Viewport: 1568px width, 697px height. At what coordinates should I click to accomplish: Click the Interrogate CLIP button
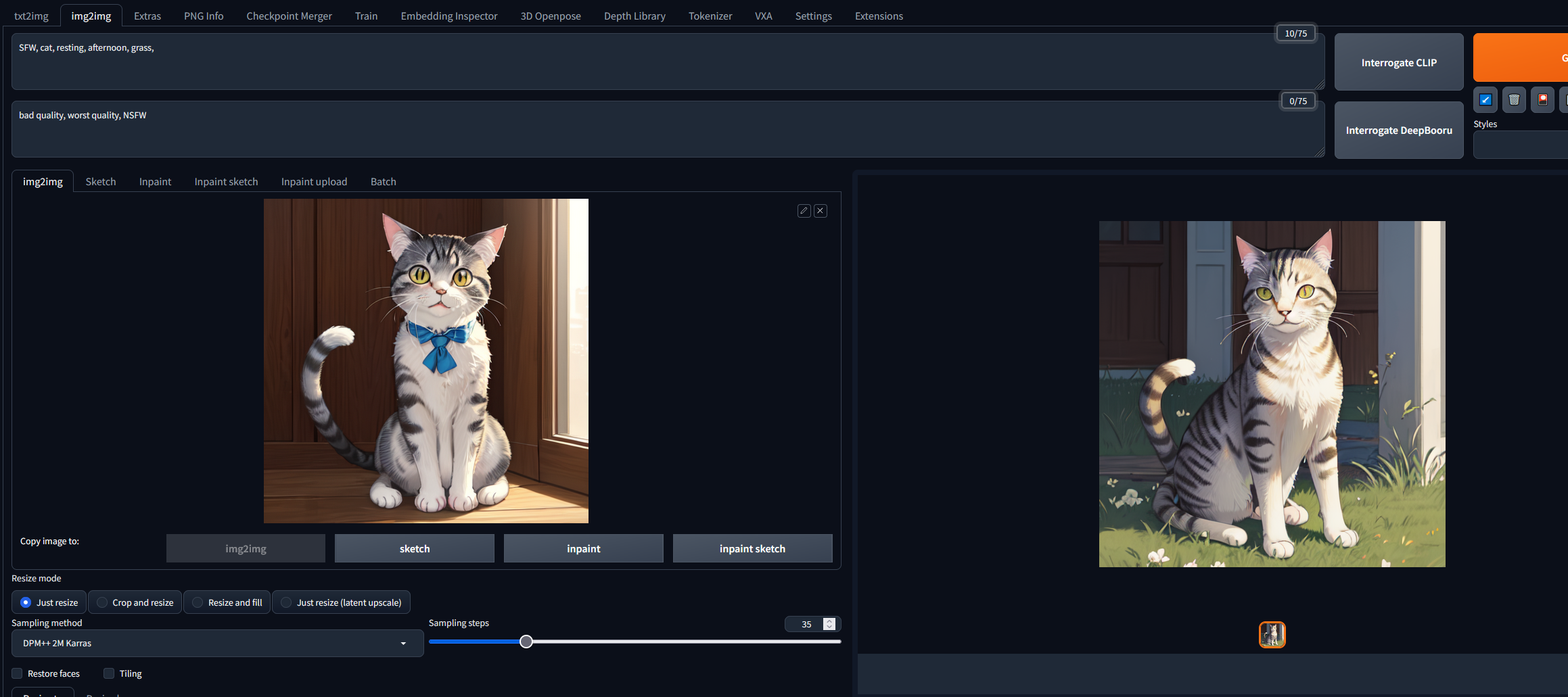click(1398, 62)
